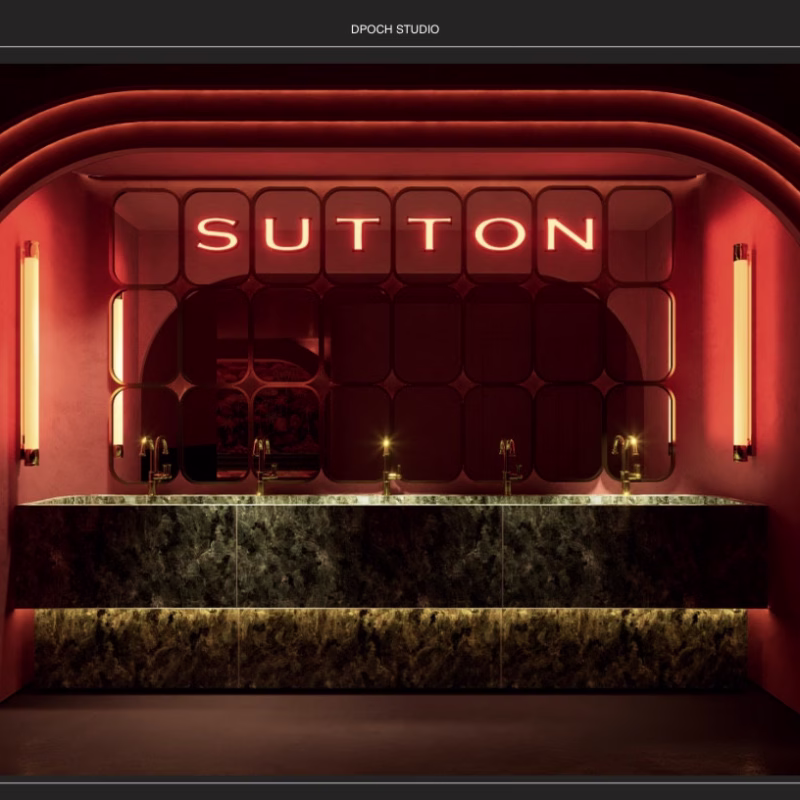Select the rightmost gold faucet
Screen dimensions: 800x800
coord(626,464)
